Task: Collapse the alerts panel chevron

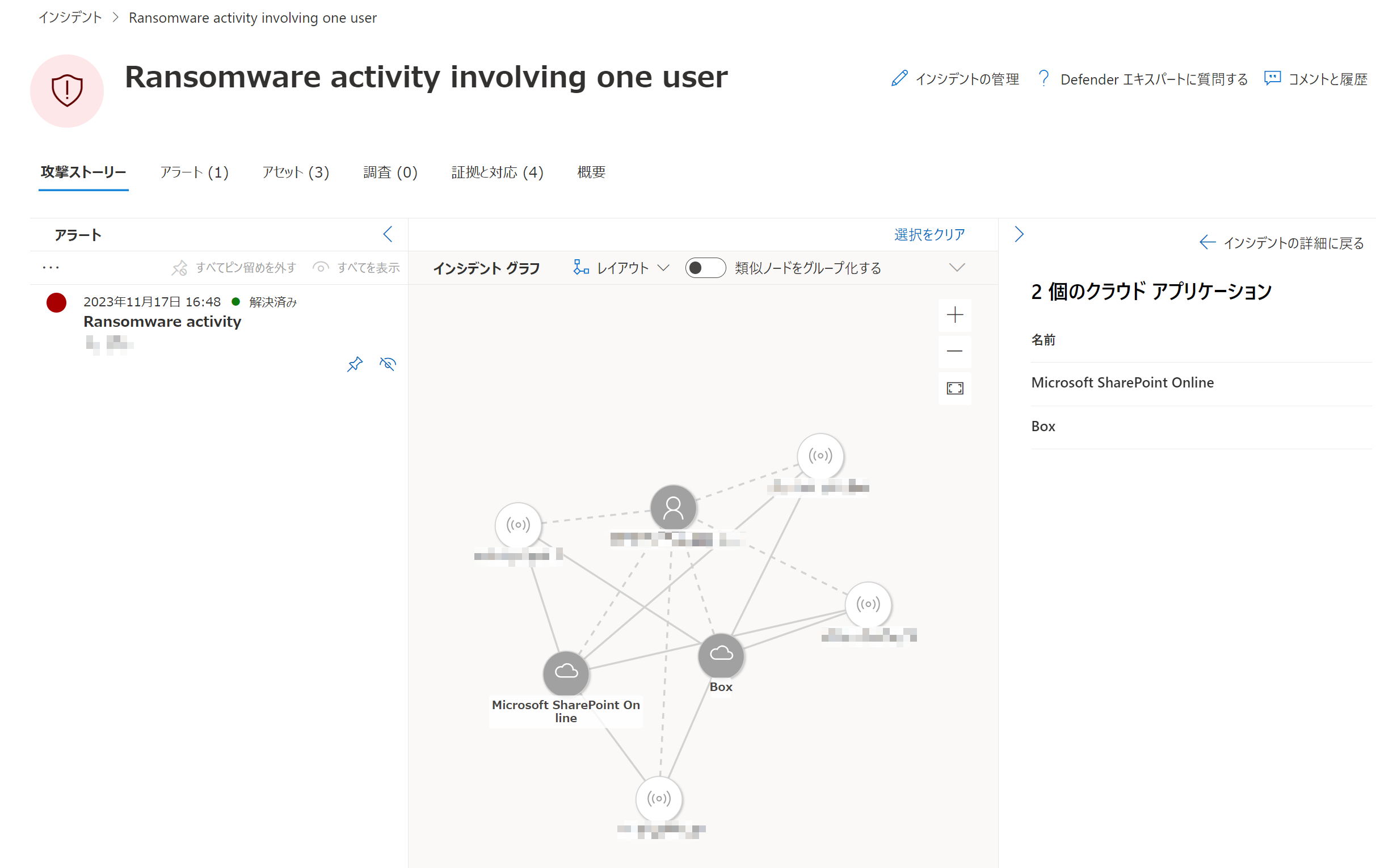Action: click(x=388, y=234)
